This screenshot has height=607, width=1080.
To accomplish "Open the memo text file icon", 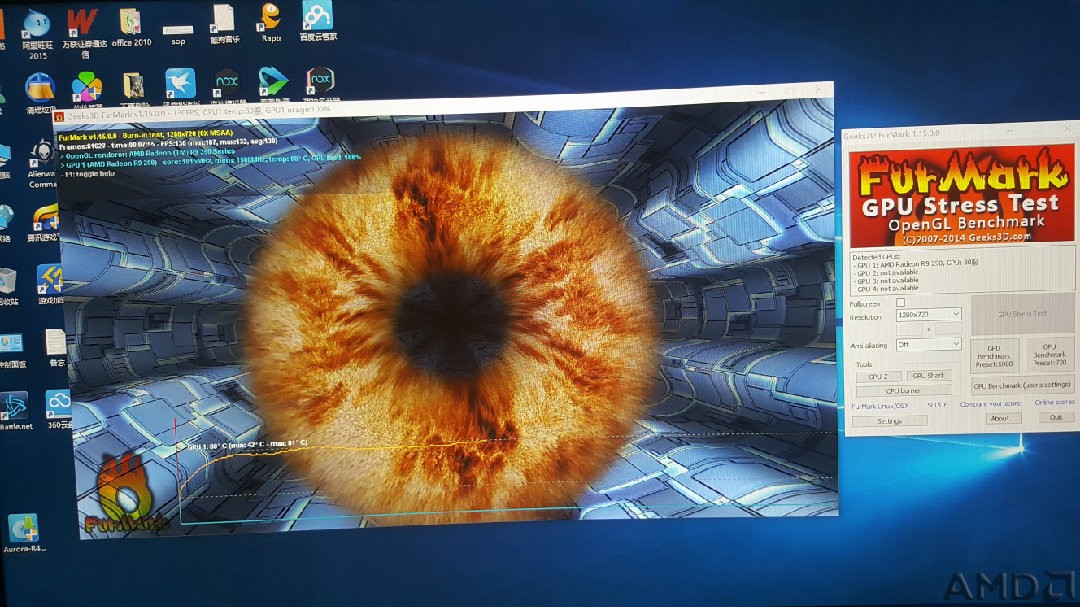I will tap(56, 348).
